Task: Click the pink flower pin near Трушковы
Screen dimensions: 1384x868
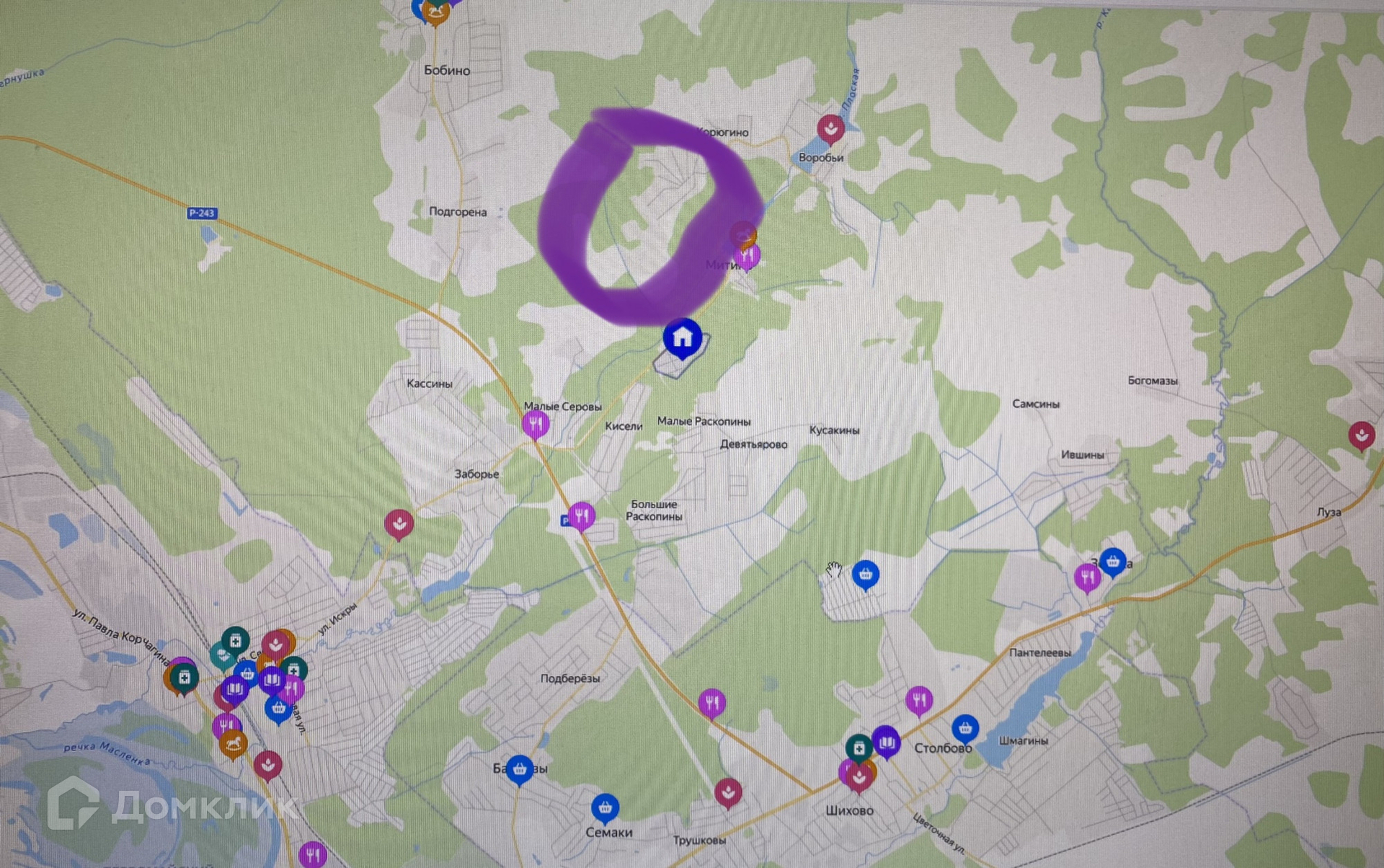Action: [x=728, y=793]
